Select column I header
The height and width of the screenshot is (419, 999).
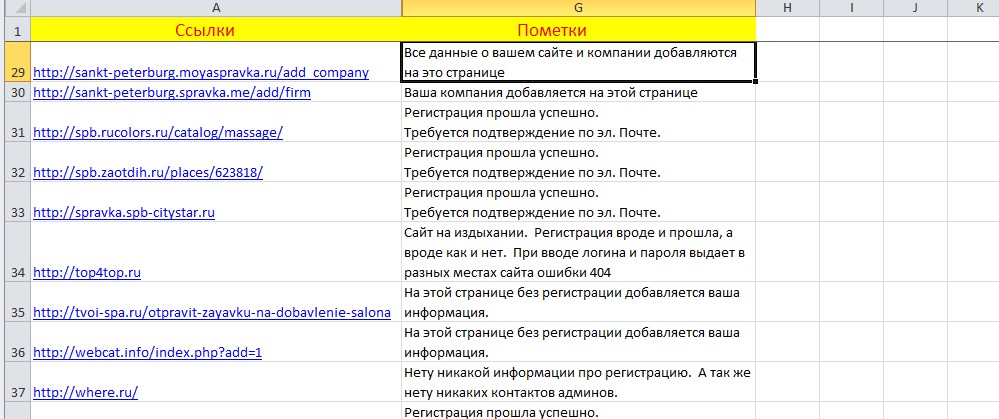tap(852, 8)
